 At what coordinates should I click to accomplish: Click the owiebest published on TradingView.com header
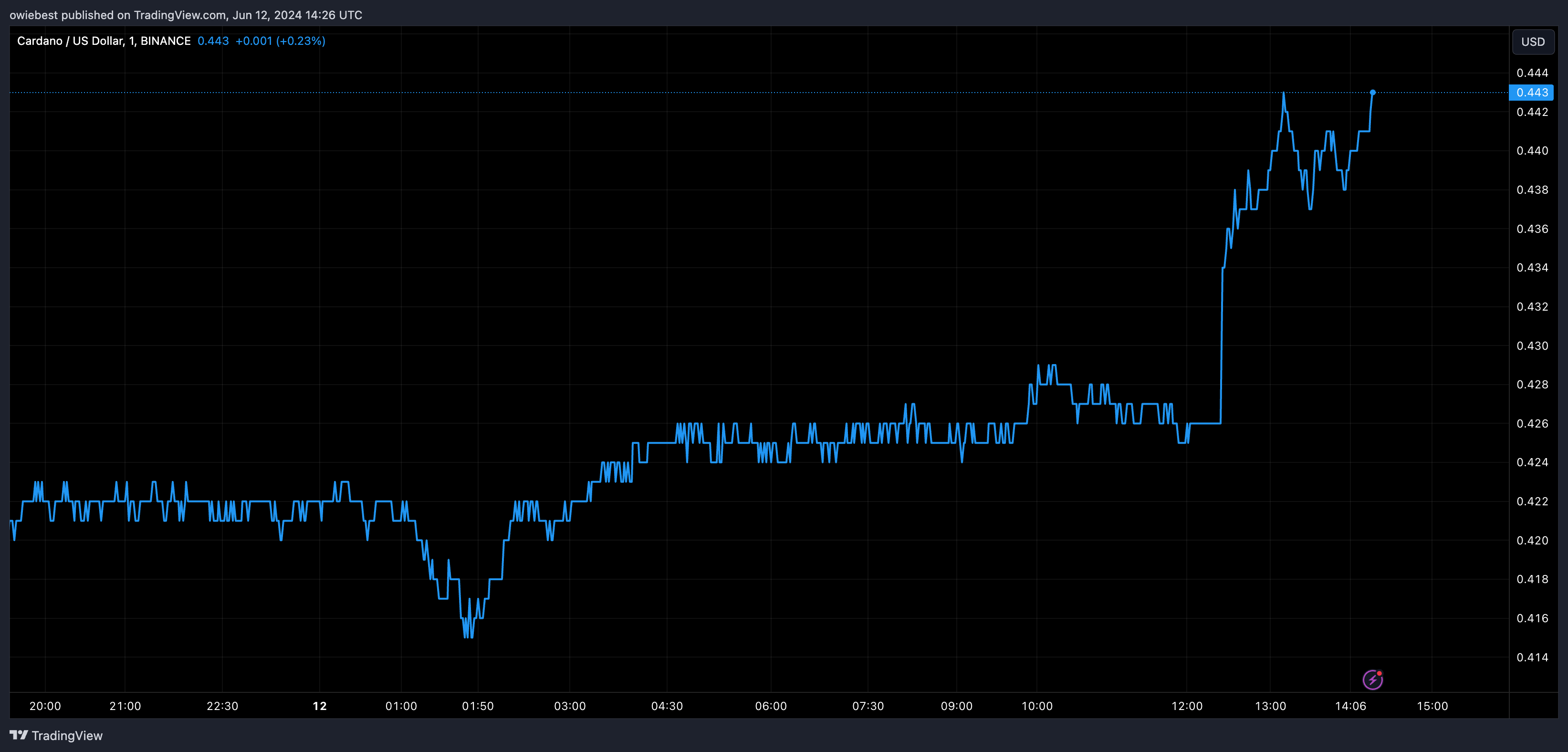tap(186, 15)
